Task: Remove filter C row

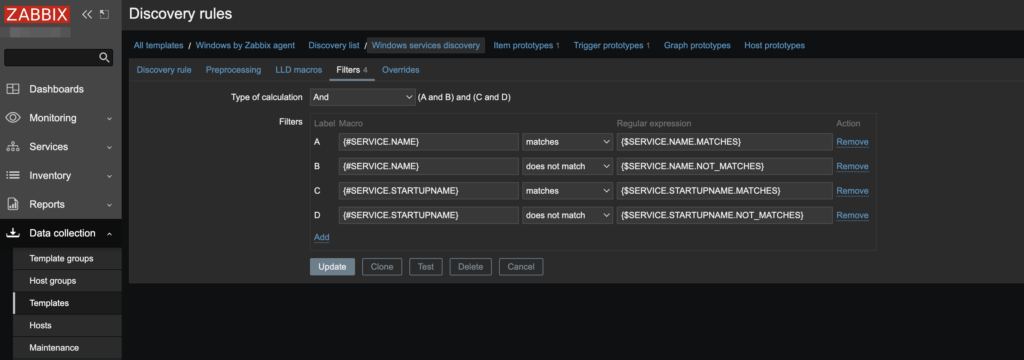Action: [852, 191]
